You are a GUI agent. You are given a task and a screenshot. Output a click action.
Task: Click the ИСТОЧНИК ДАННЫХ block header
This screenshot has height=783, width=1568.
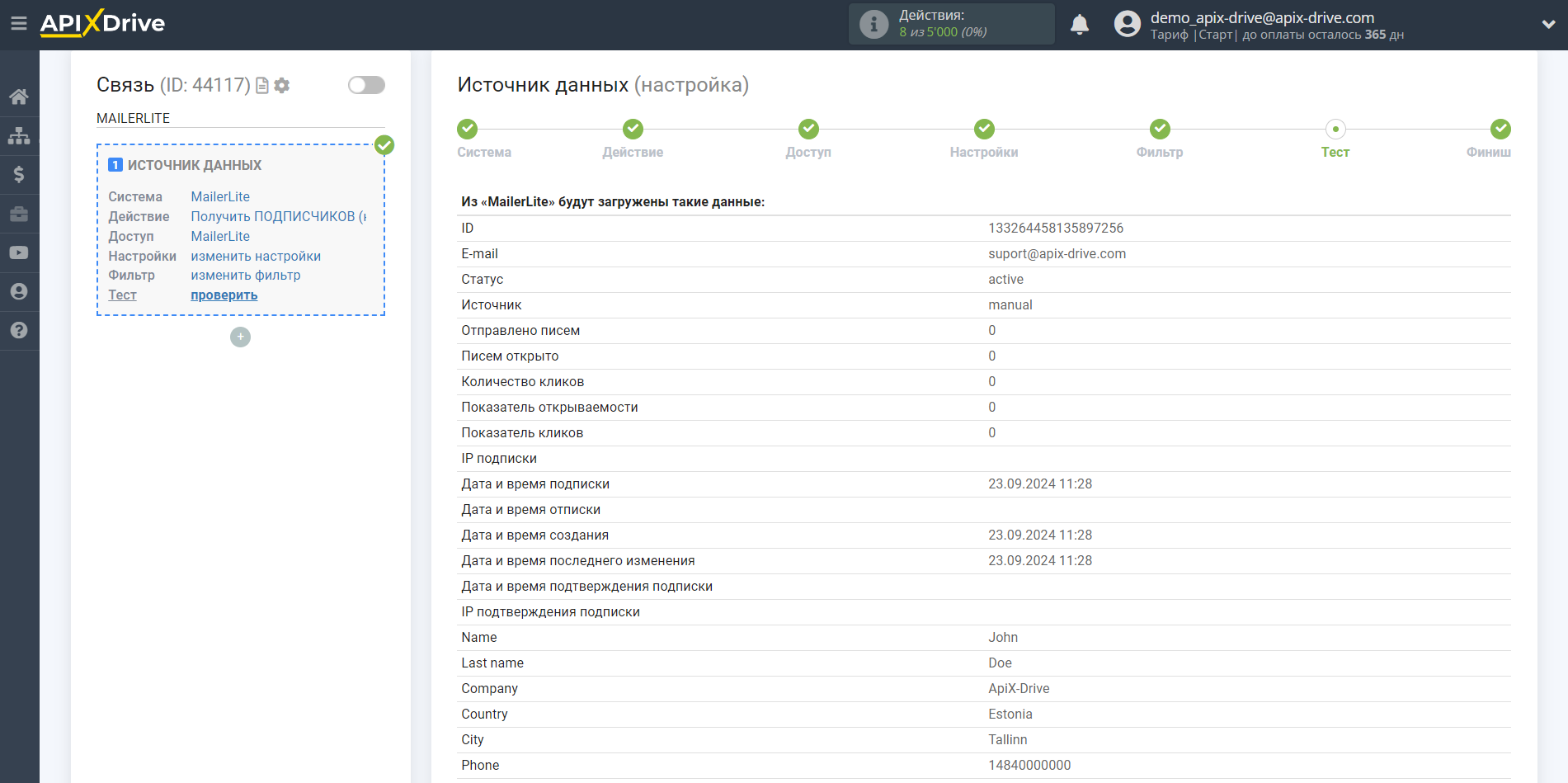(195, 165)
